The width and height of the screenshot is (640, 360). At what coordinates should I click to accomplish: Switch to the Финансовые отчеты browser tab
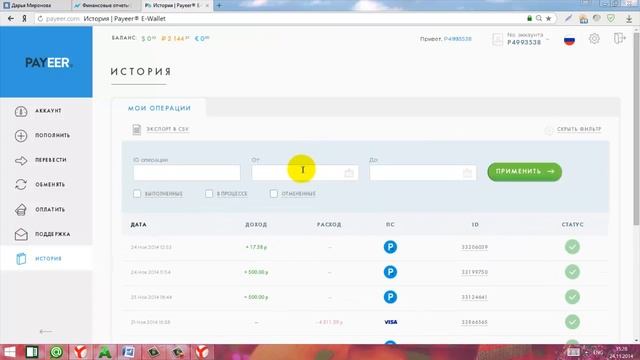(x=106, y=5)
